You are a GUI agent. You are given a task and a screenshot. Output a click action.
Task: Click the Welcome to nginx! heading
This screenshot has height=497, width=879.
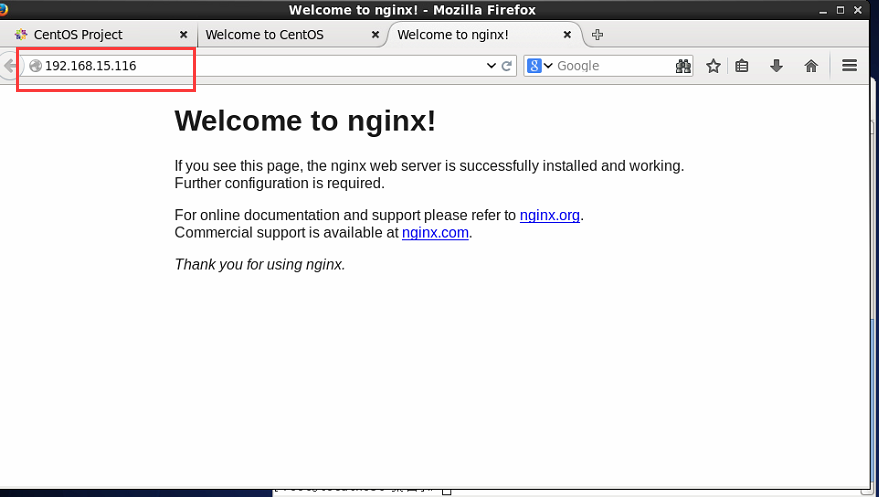pos(305,121)
